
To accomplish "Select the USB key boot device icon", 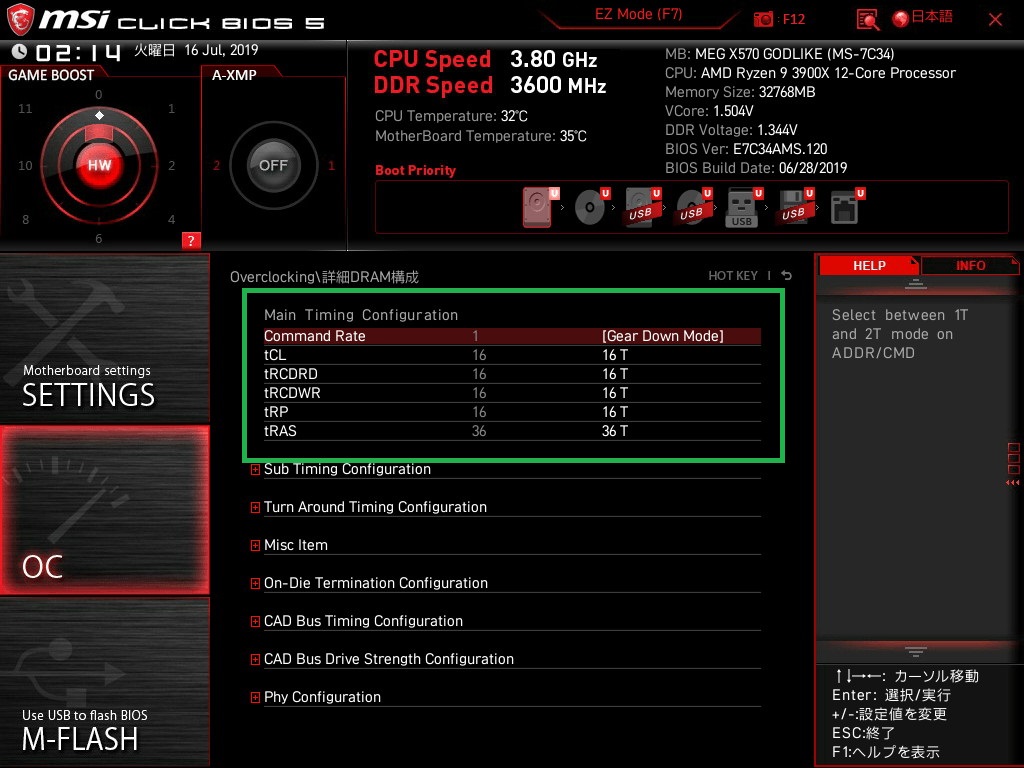I will 744,207.
